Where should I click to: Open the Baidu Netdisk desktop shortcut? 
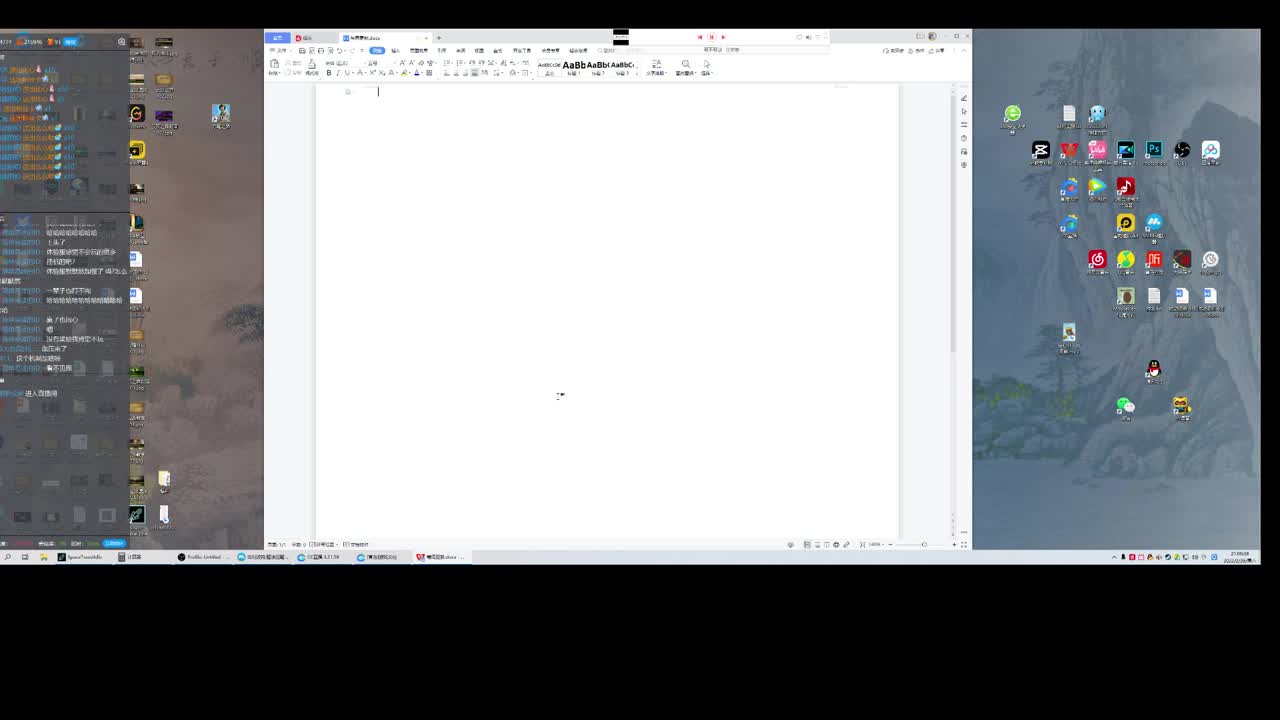click(x=1211, y=149)
